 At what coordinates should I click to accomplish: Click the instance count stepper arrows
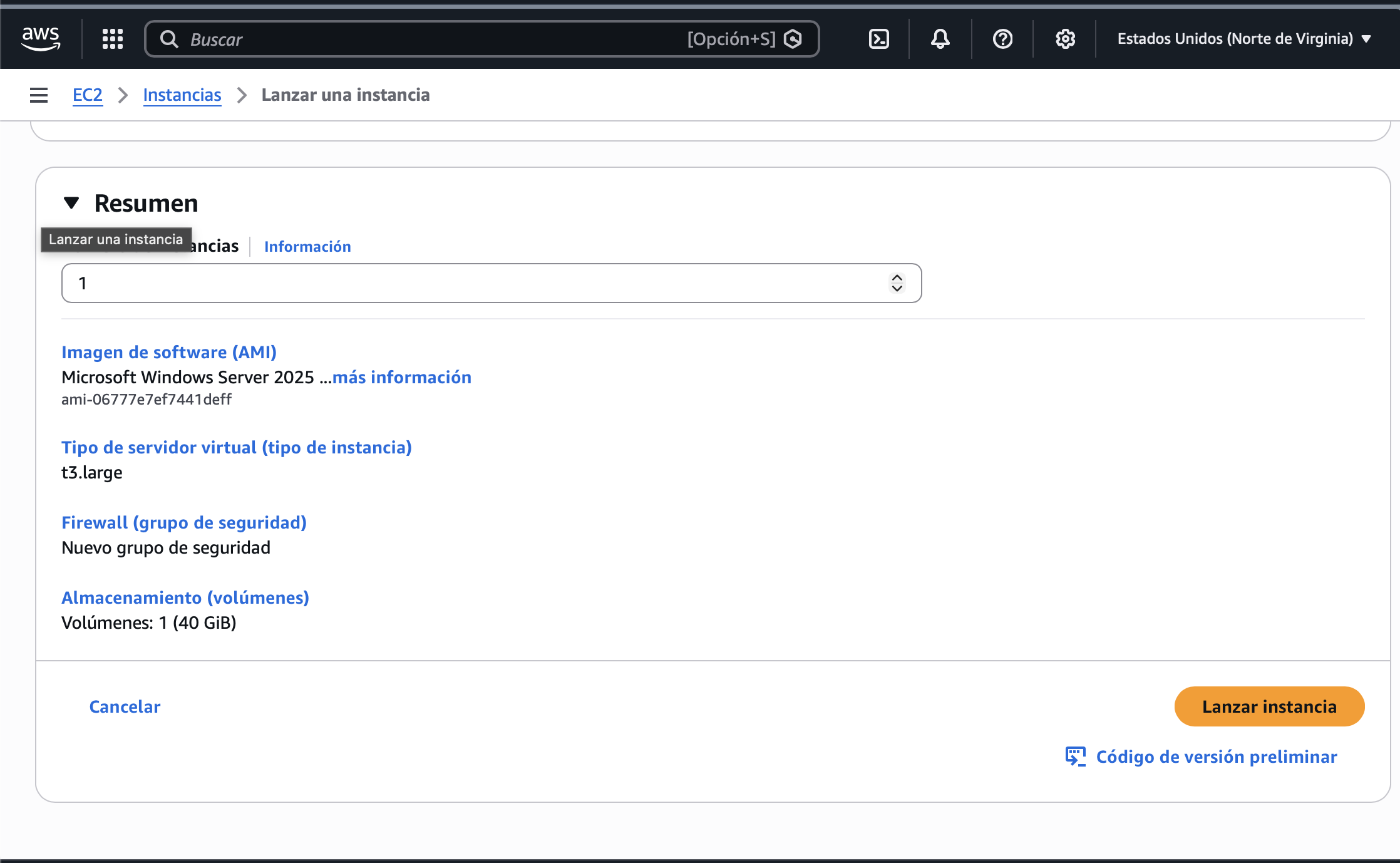pos(897,283)
